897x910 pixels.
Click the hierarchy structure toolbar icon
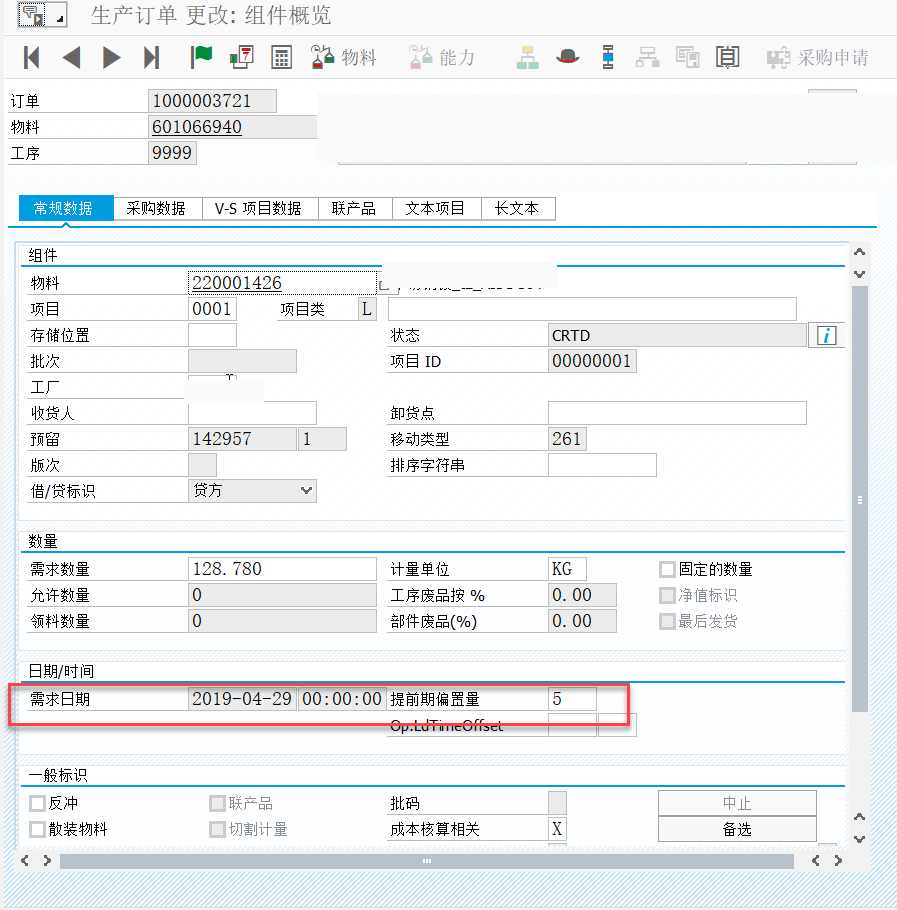coord(527,58)
